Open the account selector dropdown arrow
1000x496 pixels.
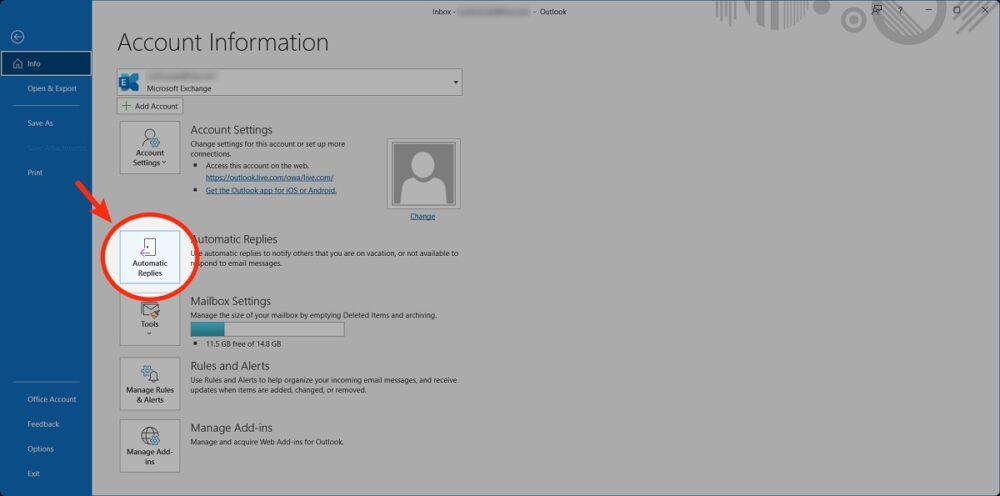(x=456, y=82)
